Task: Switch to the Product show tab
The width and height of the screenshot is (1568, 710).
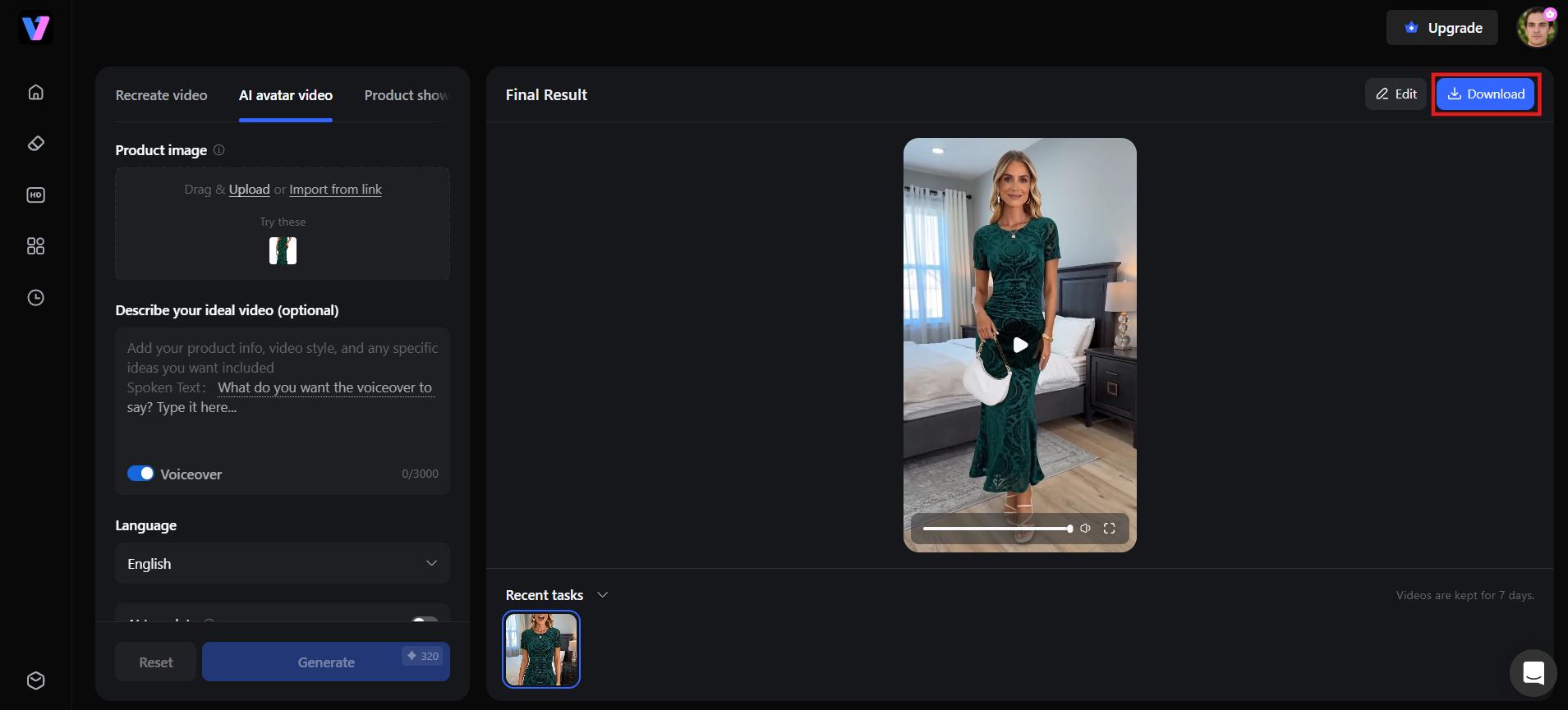Action: click(407, 95)
